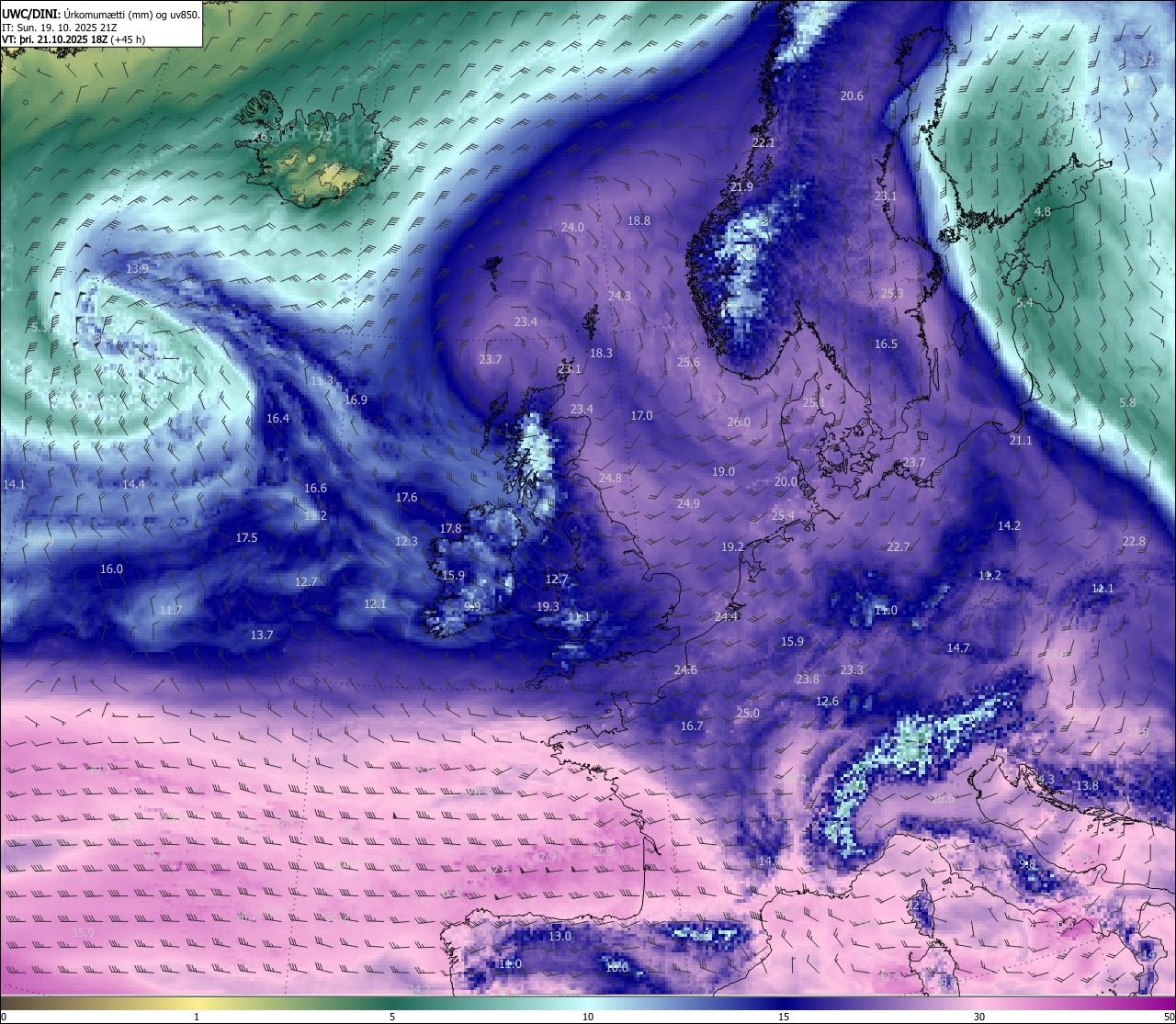Click the 30 tick on the colour scale

coord(979,1016)
